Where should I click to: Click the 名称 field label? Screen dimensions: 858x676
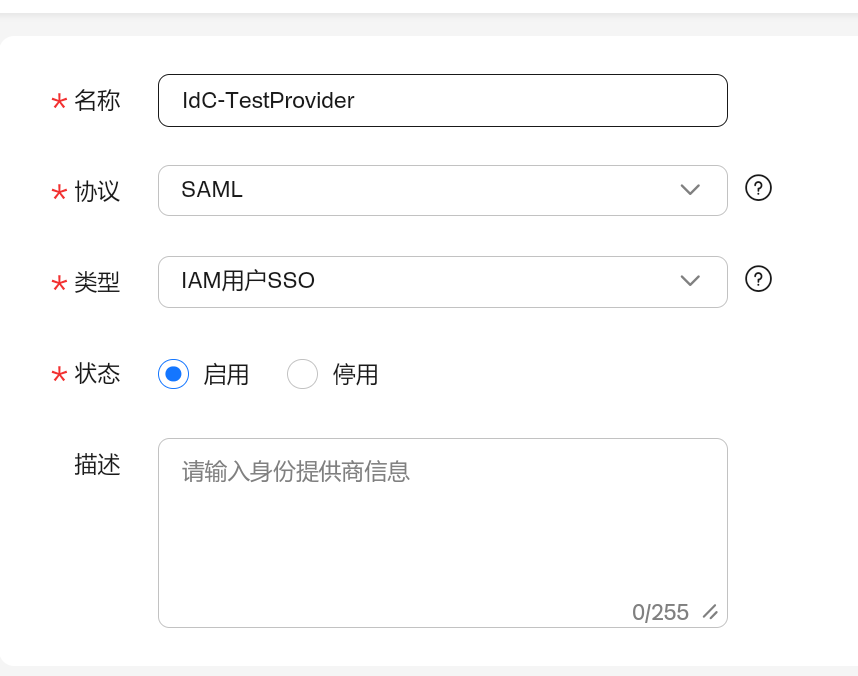click(x=97, y=100)
